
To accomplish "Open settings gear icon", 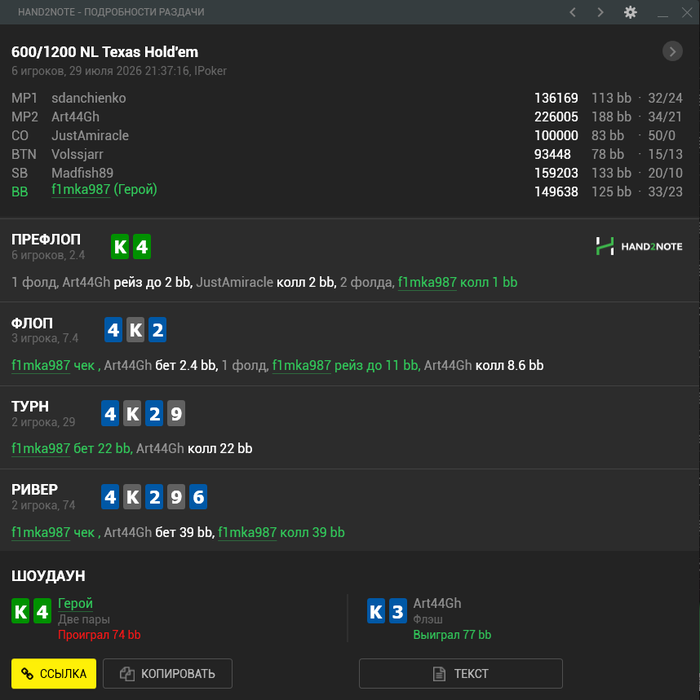I will point(630,12).
